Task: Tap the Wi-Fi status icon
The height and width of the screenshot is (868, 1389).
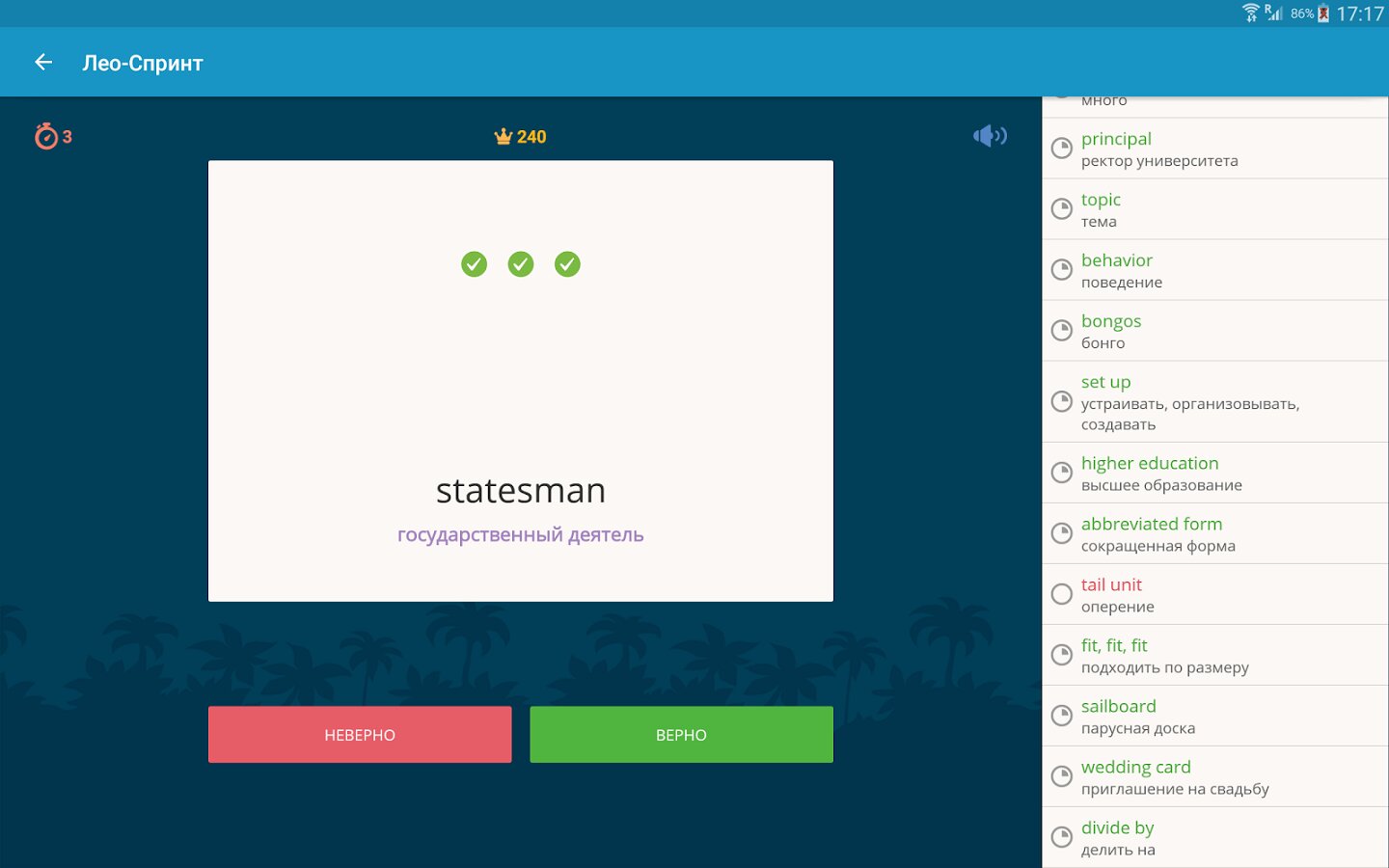Action: [1251, 13]
